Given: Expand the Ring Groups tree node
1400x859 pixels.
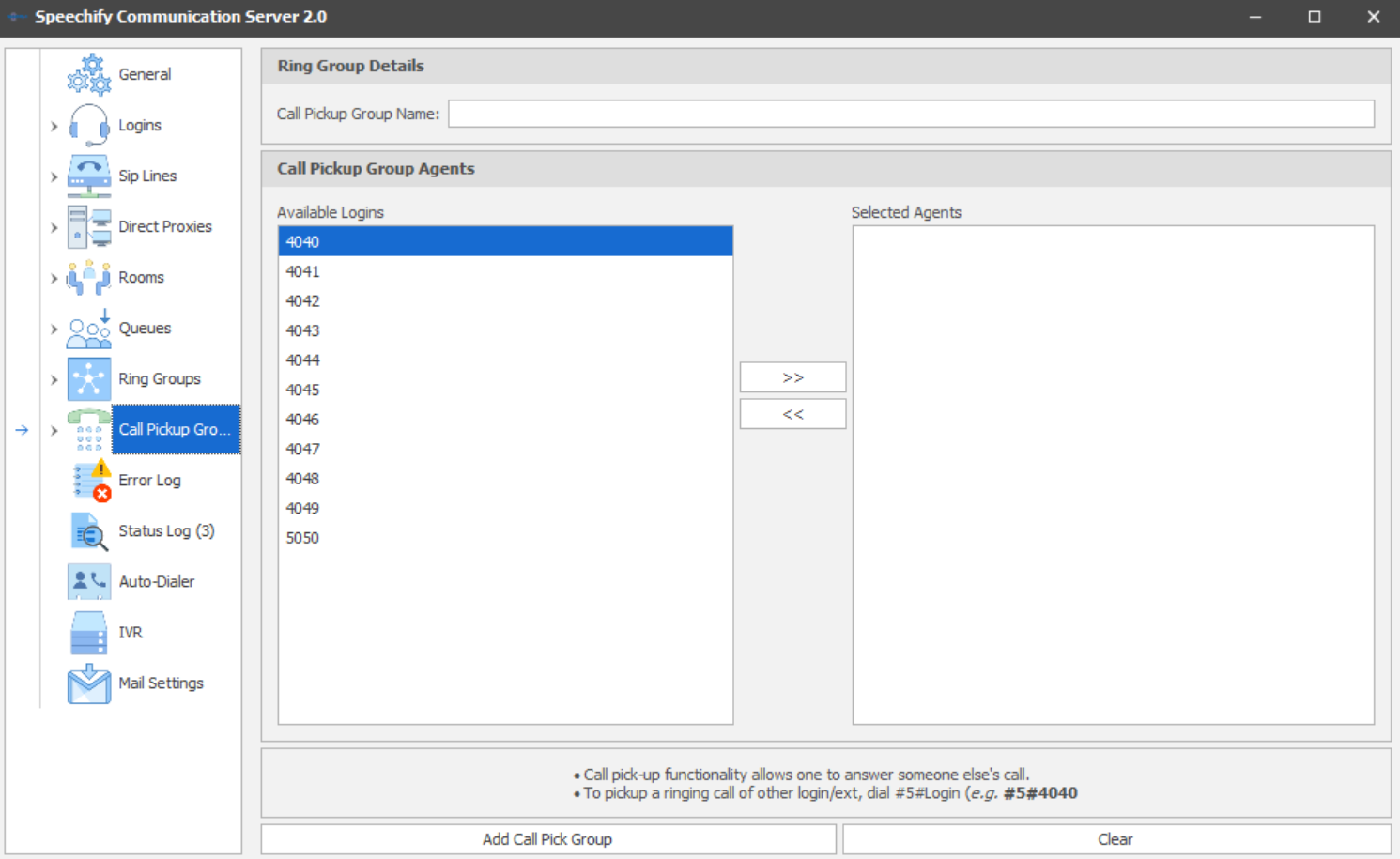Looking at the screenshot, I should [54, 379].
